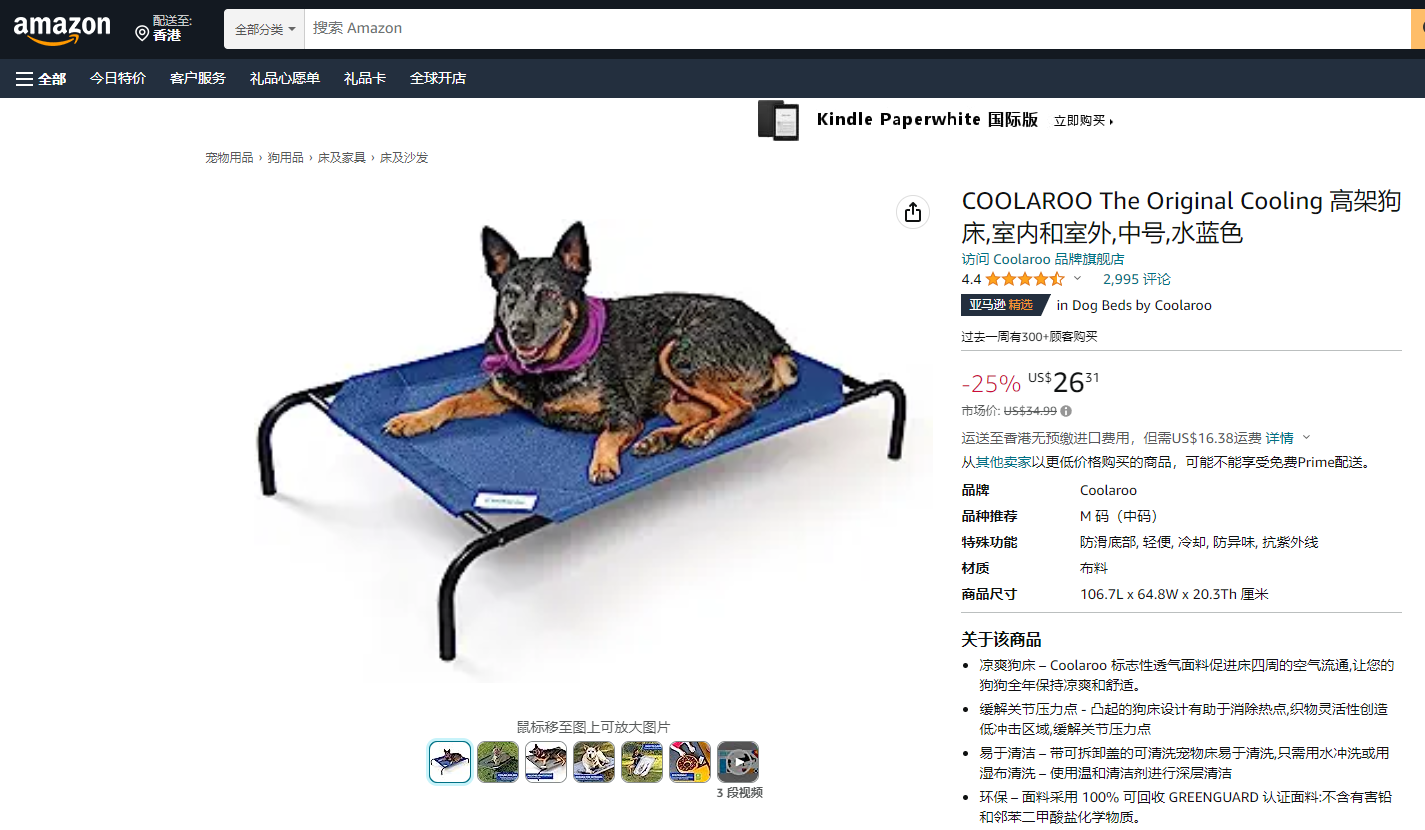
Task: Open 礼品卡 in the navigation bar
Action: tap(365, 78)
